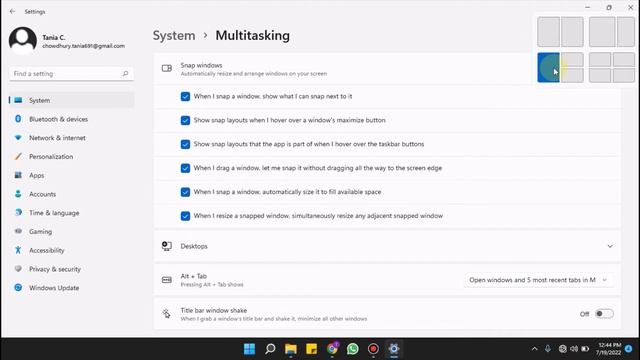Click the Desktops icon
640x360 pixels.
pyautogui.click(x=167, y=246)
